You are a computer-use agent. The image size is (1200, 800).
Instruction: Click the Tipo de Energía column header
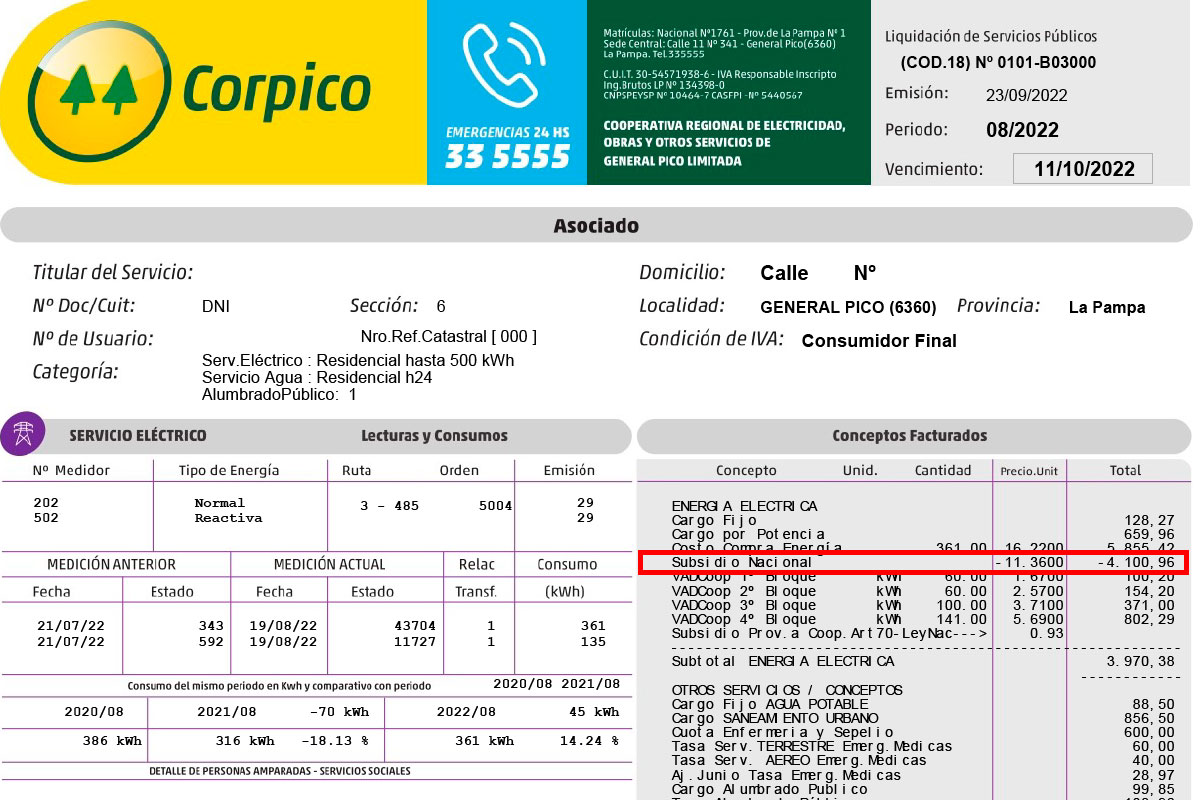[229, 470]
